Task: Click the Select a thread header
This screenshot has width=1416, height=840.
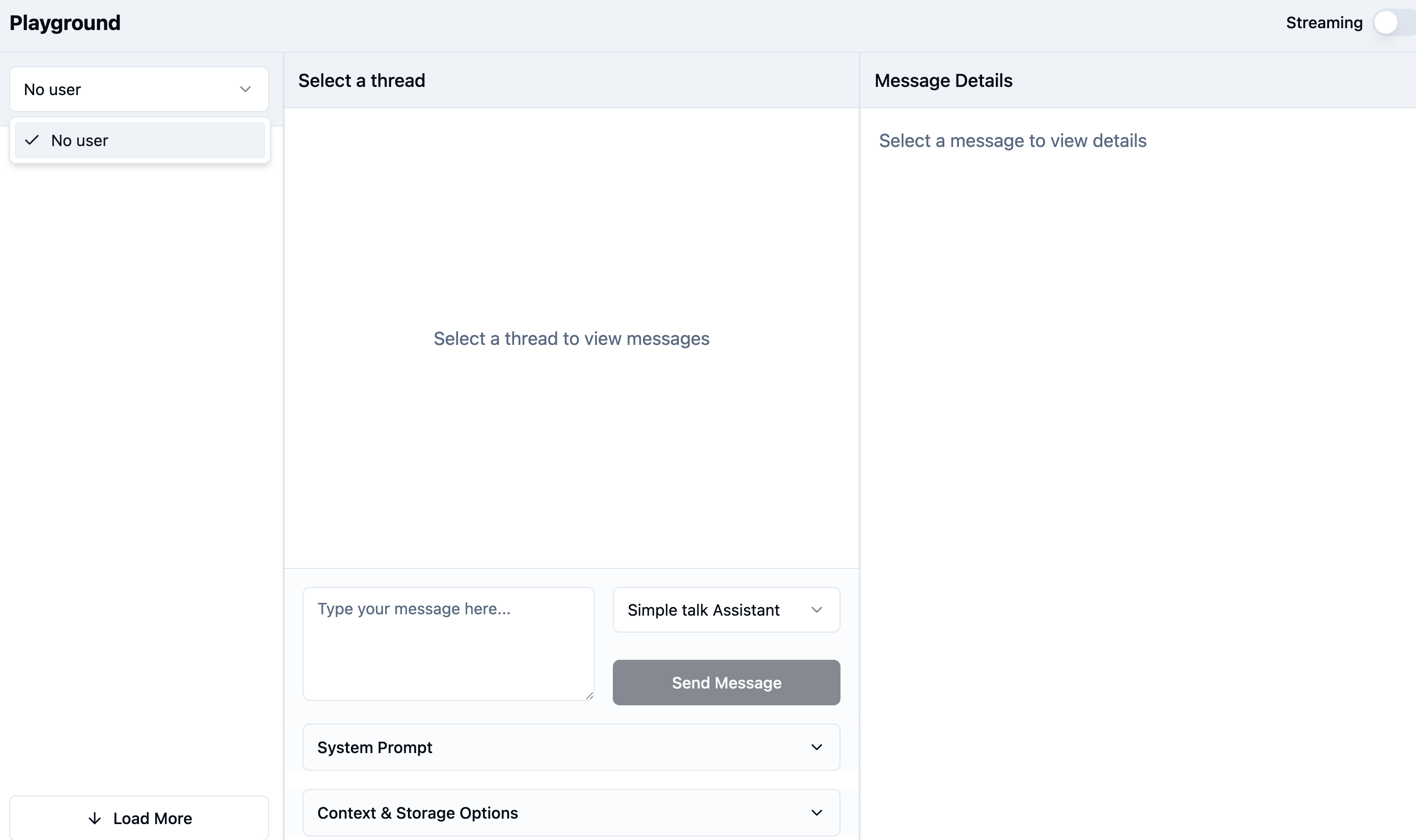Action: pos(362,81)
